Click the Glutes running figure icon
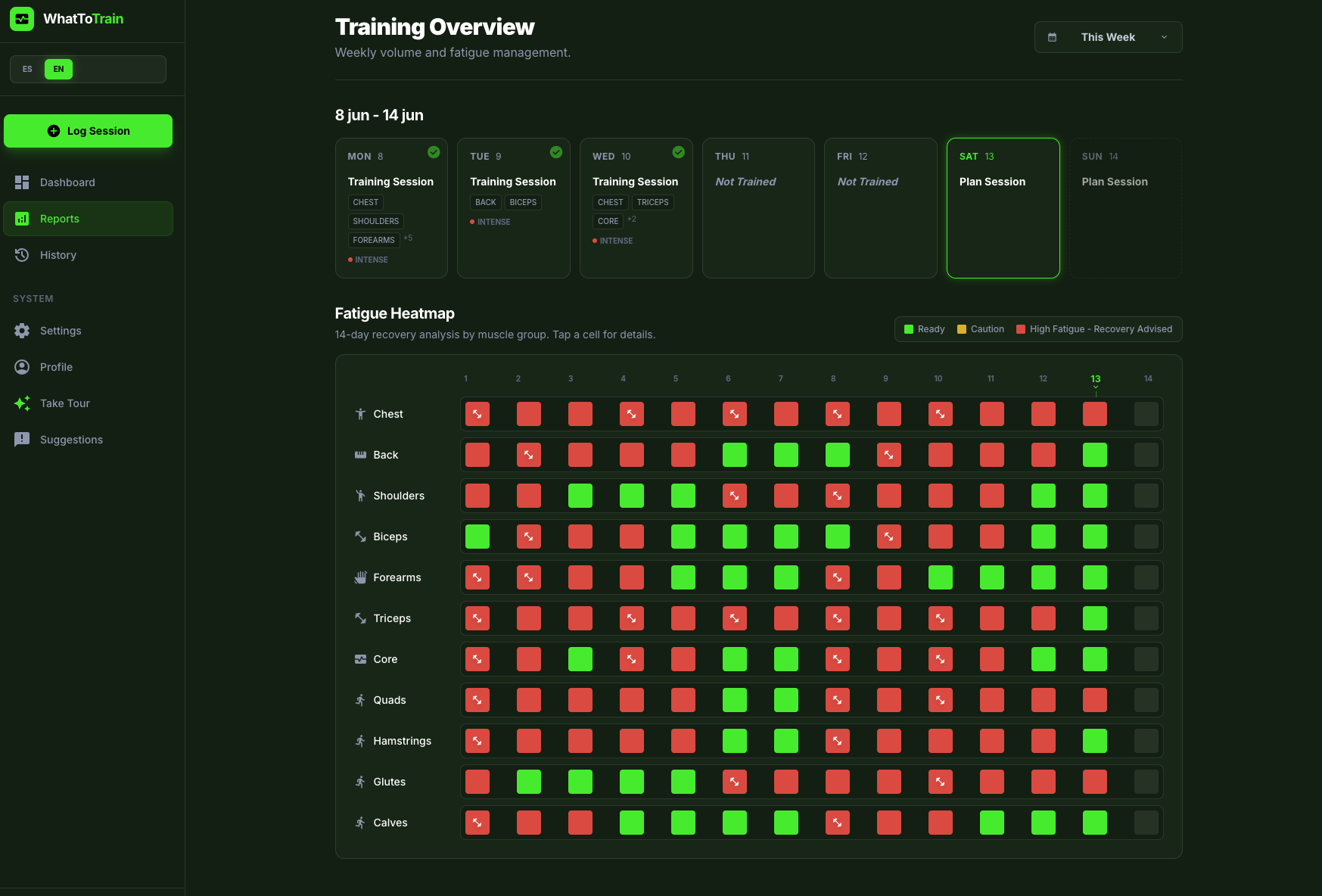 pyautogui.click(x=360, y=782)
